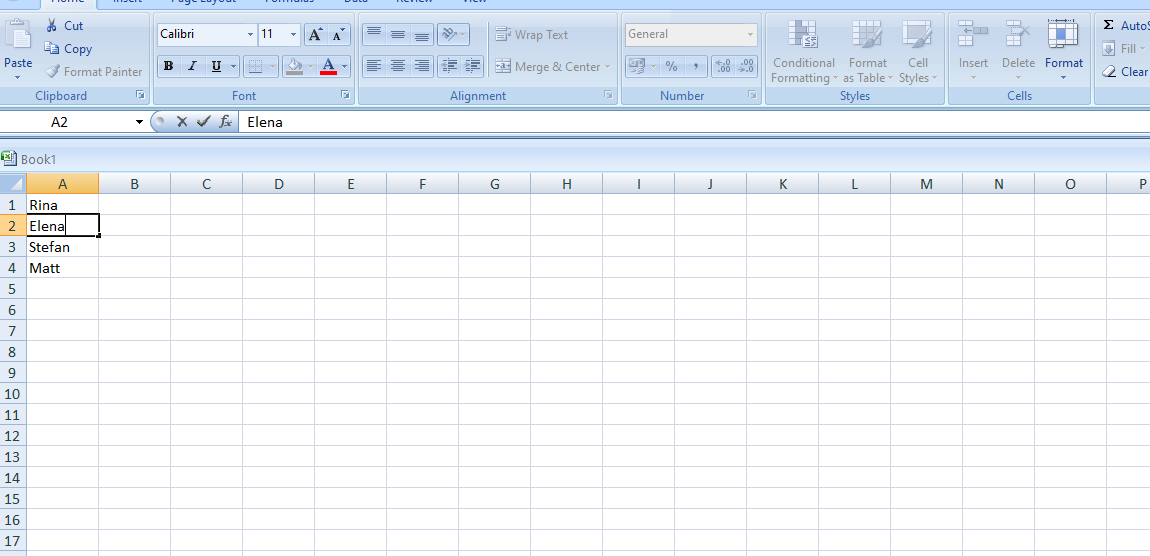
Task: Apply percent style
Action: click(x=671, y=67)
